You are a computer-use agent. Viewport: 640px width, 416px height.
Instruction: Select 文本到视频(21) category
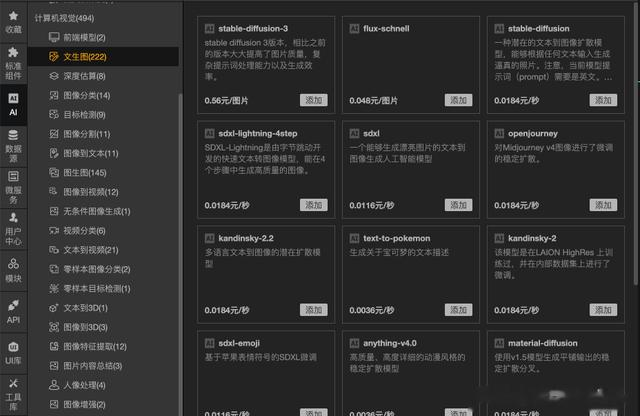pyautogui.click(x=91, y=250)
